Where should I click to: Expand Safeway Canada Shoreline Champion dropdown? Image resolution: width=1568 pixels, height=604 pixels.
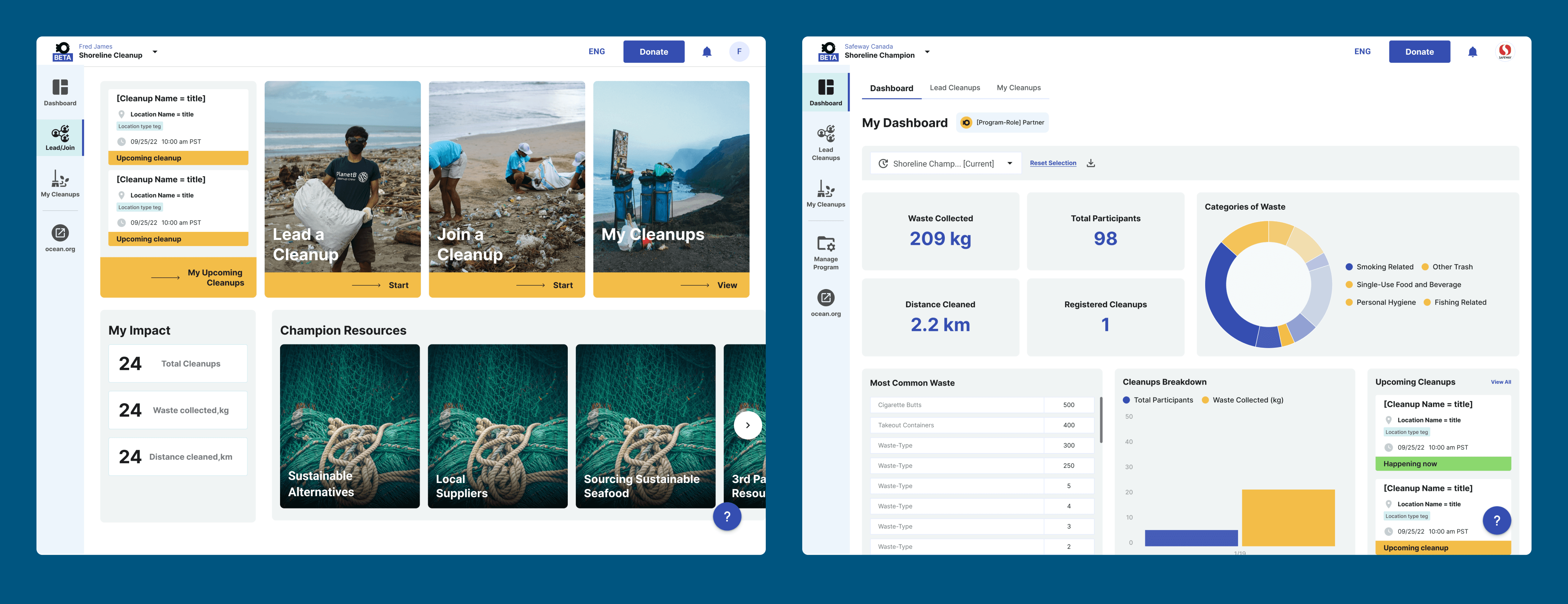[x=927, y=52]
